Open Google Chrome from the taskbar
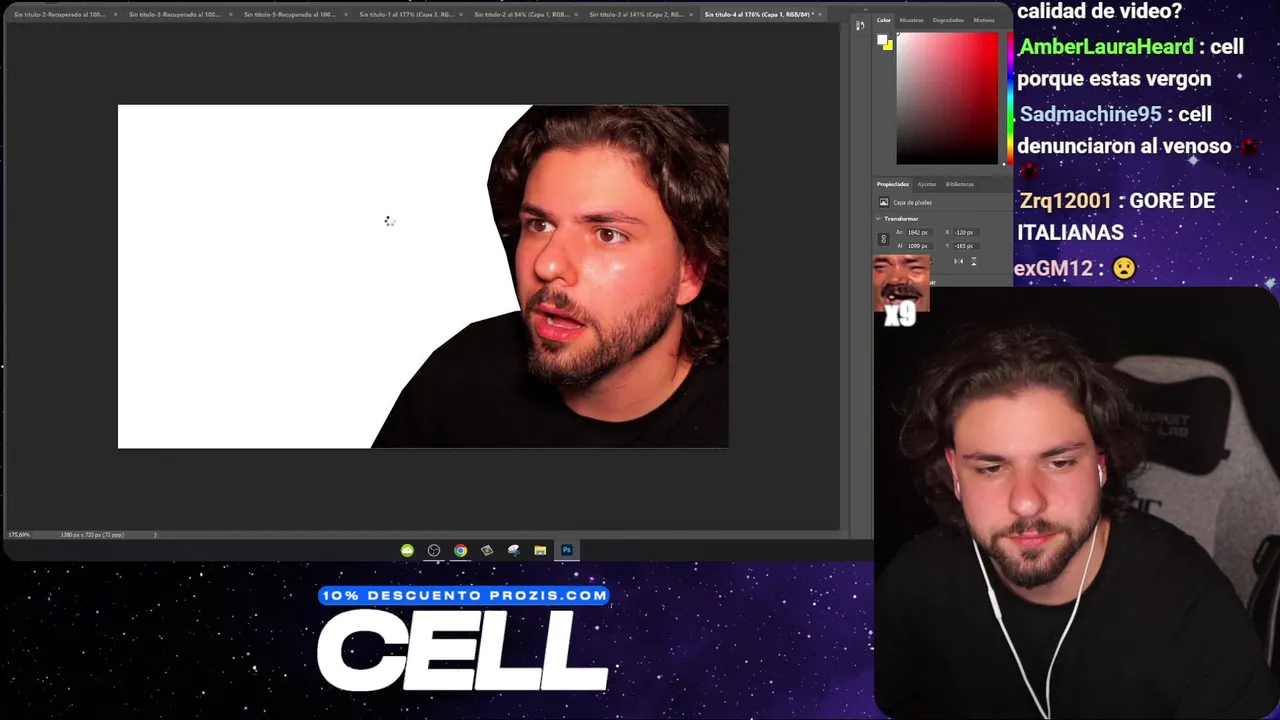Viewport: 1280px width, 720px height. [460, 550]
